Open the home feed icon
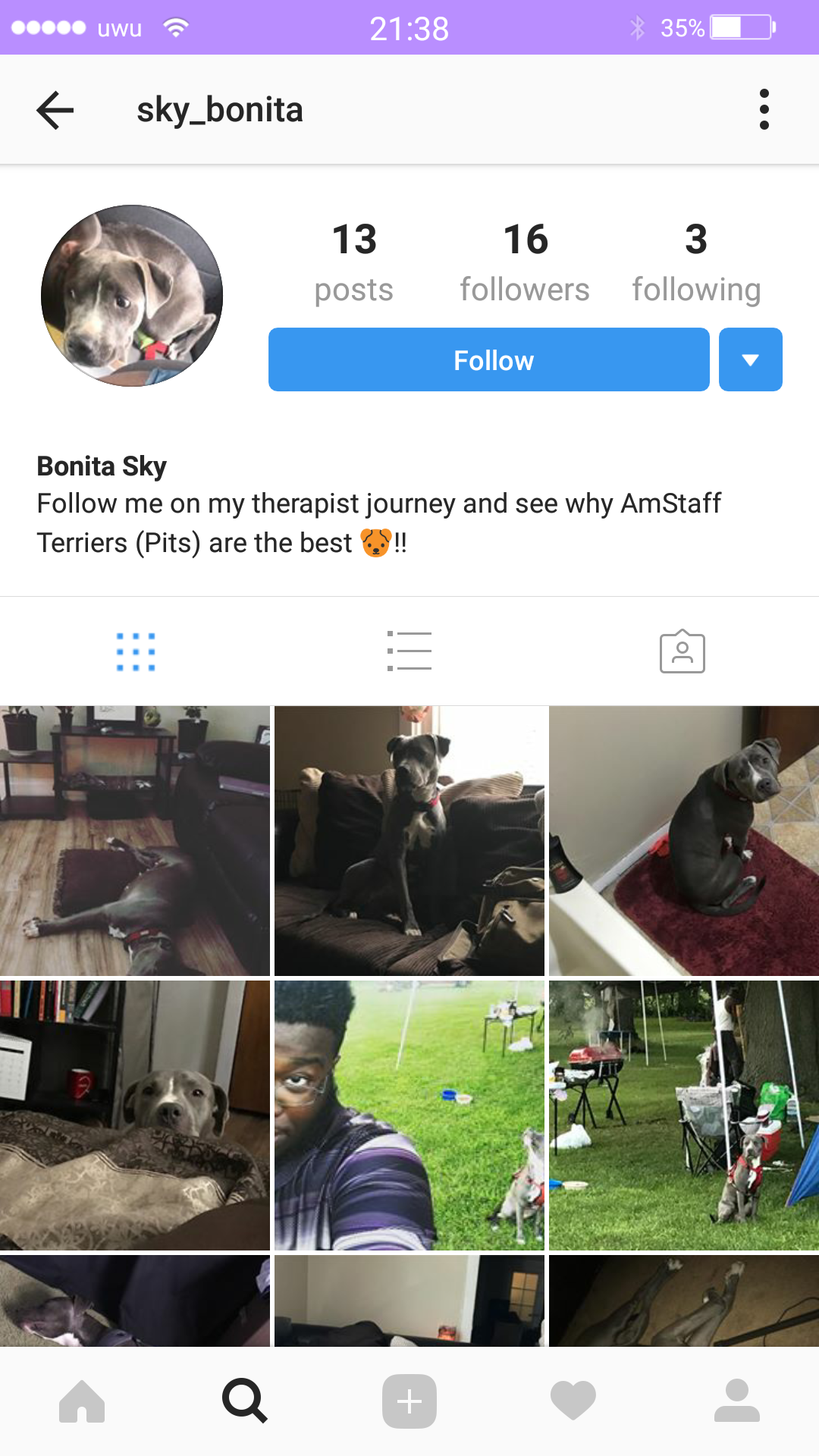 click(82, 1401)
